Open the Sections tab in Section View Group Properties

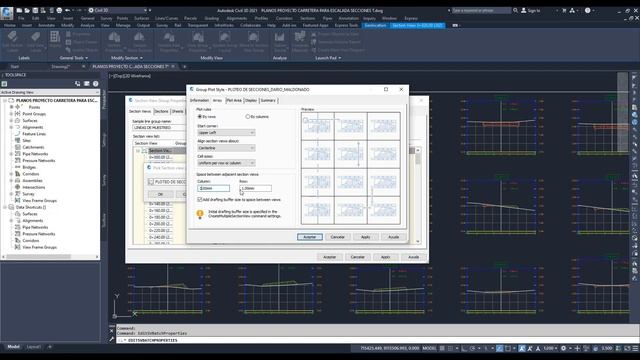click(x=161, y=111)
